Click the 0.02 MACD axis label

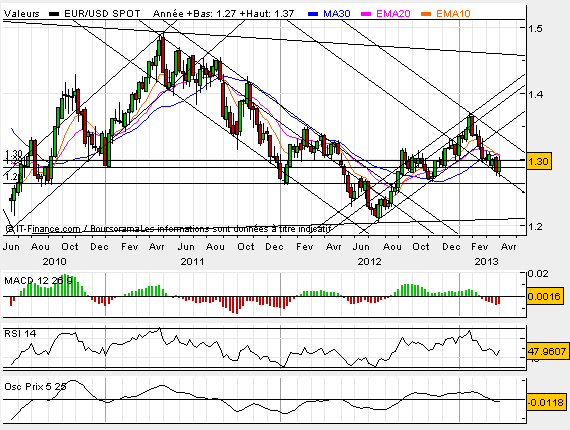click(538, 273)
